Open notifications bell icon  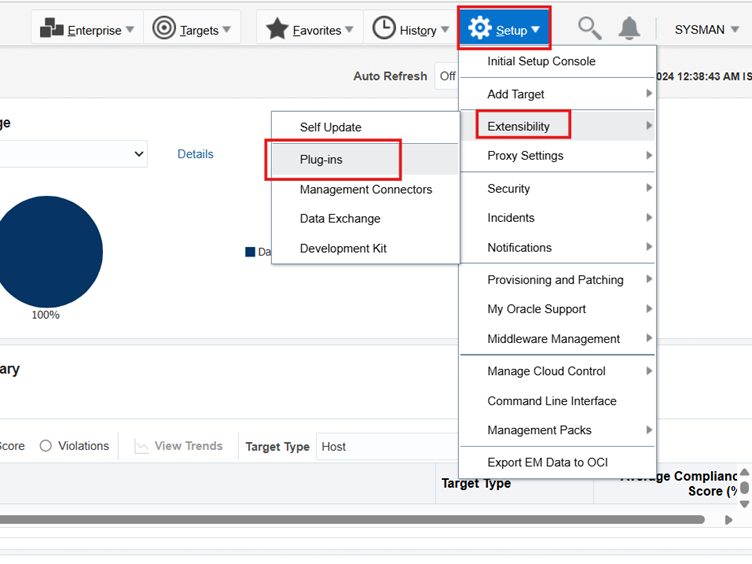(x=629, y=29)
